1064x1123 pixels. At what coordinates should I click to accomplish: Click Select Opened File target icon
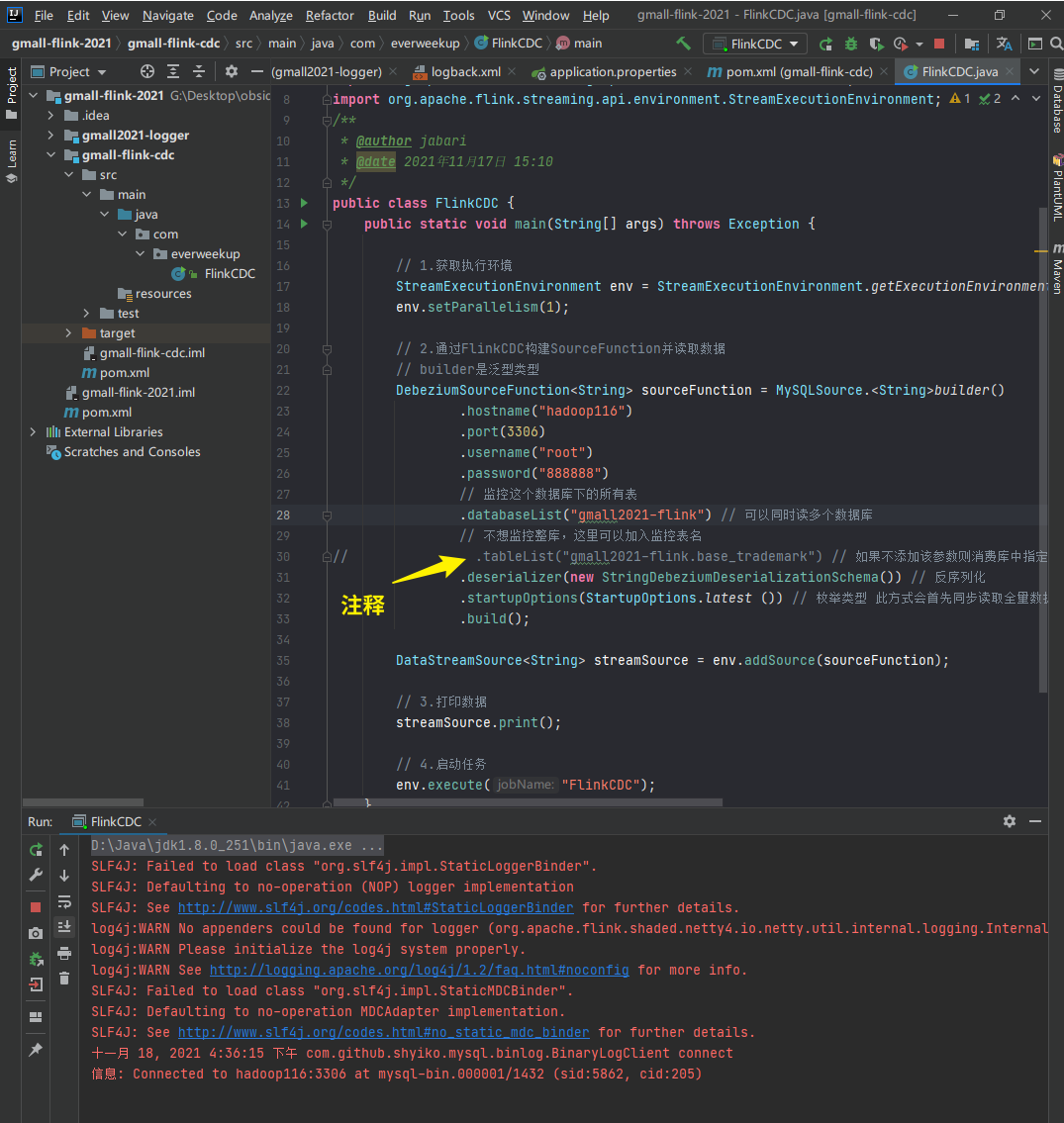tap(147, 71)
